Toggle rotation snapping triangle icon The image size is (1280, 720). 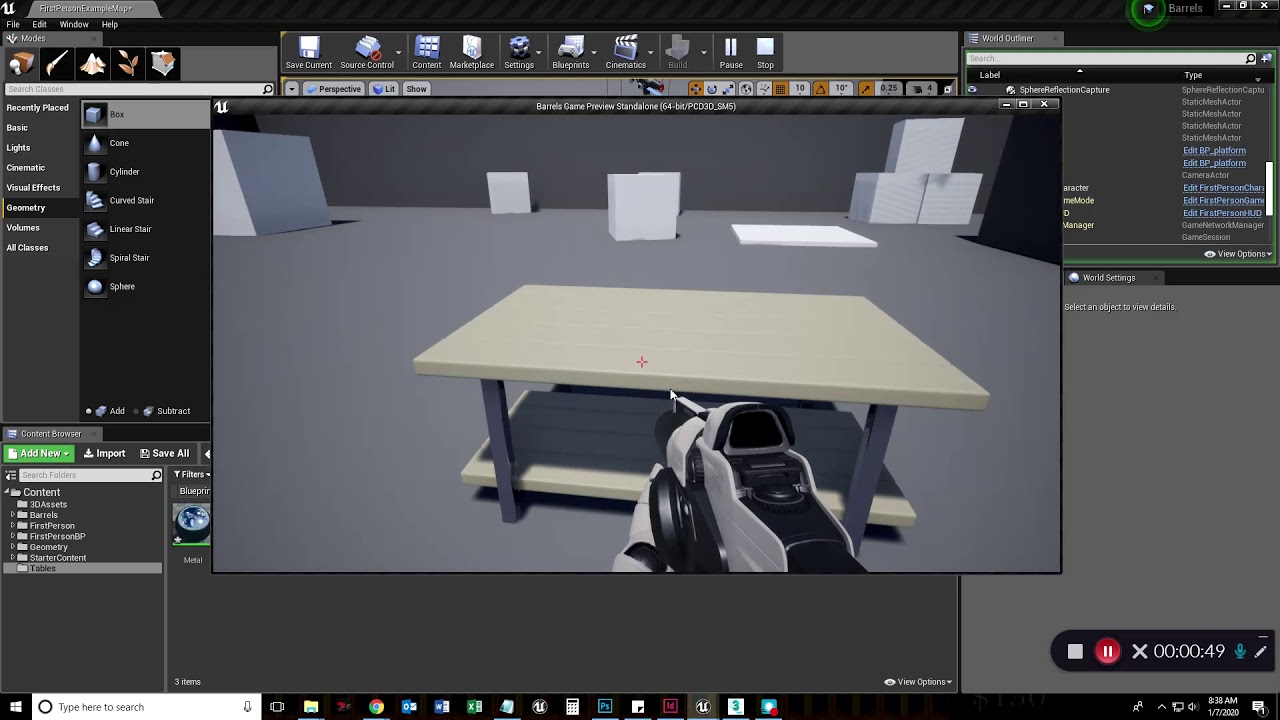coord(822,89)
